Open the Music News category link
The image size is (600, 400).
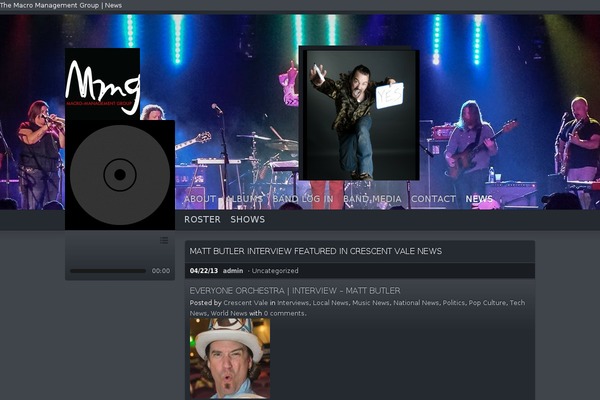pos(370,303)
